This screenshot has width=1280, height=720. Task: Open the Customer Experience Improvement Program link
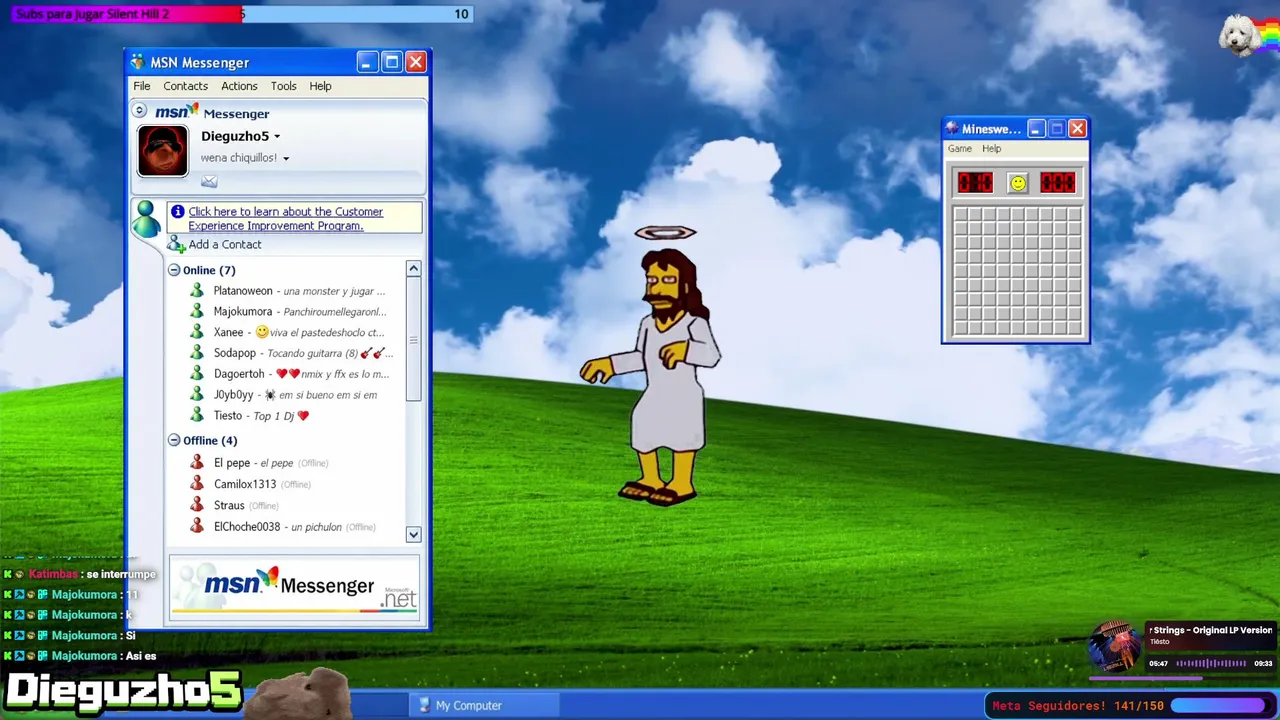pos(286,218)
